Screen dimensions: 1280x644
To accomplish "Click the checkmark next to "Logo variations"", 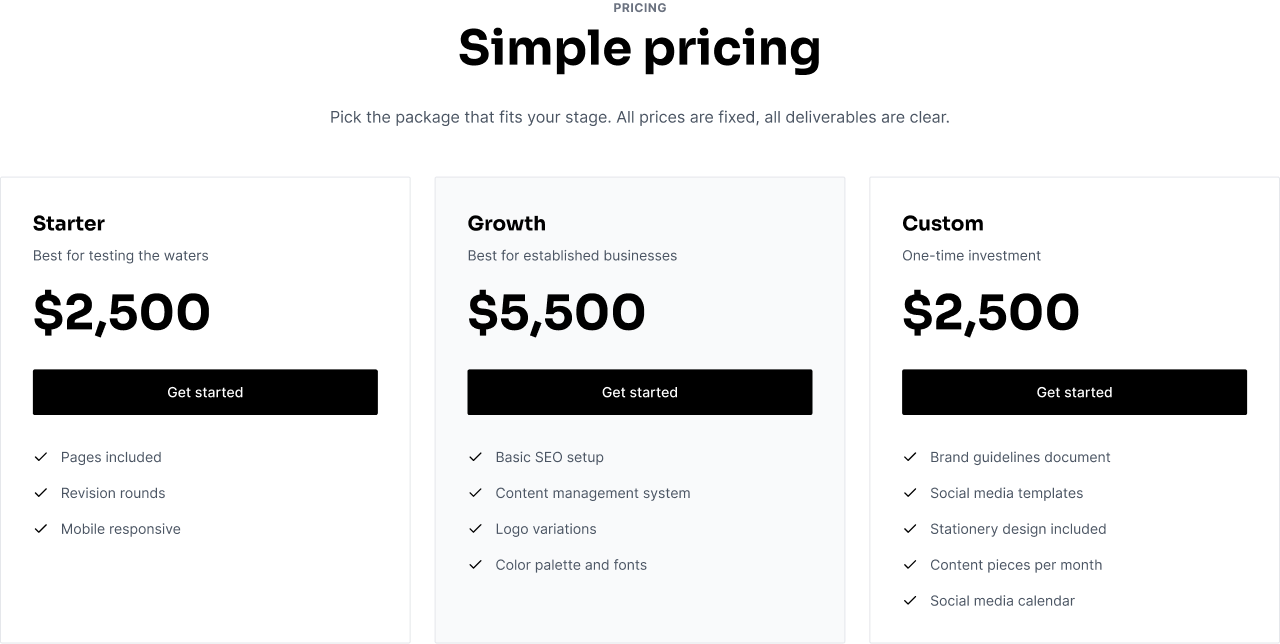I will click(476, 529).
